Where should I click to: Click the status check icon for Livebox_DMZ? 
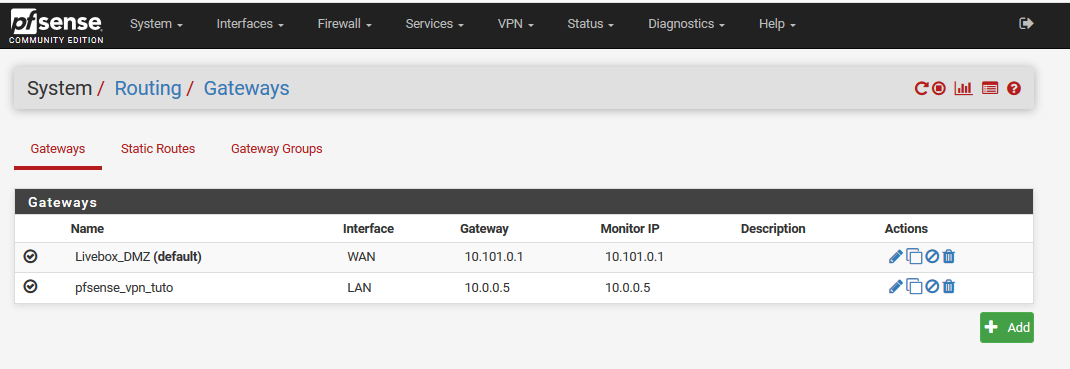tap(30, 256)
